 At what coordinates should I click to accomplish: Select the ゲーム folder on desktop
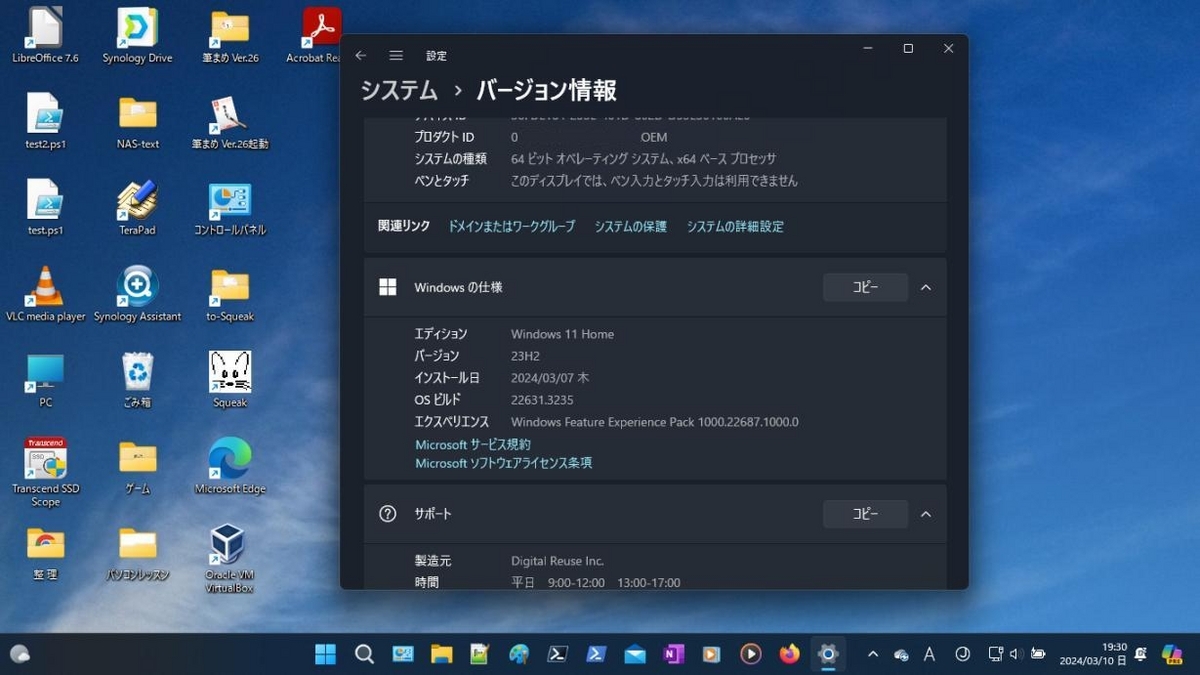[x=137, y=467]
